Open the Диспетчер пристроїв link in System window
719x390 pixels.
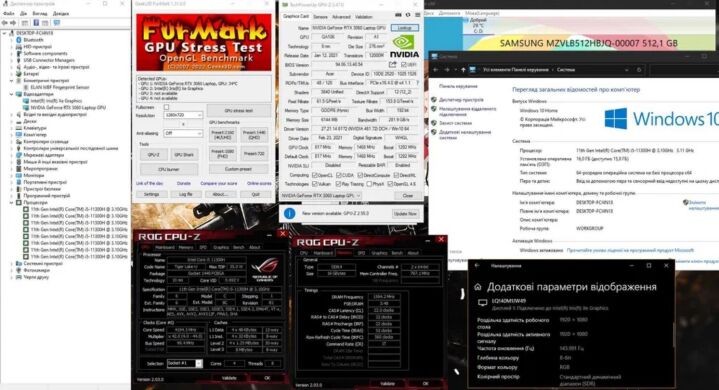point(461,99)
